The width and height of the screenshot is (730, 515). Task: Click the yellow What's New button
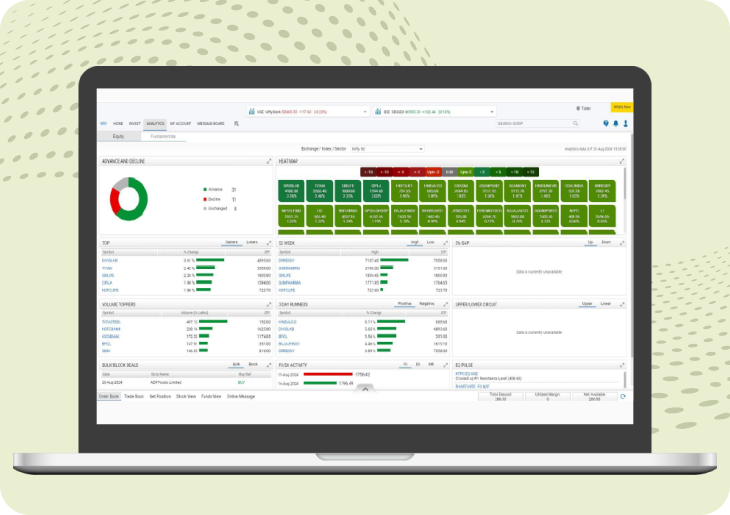(622, 107)
